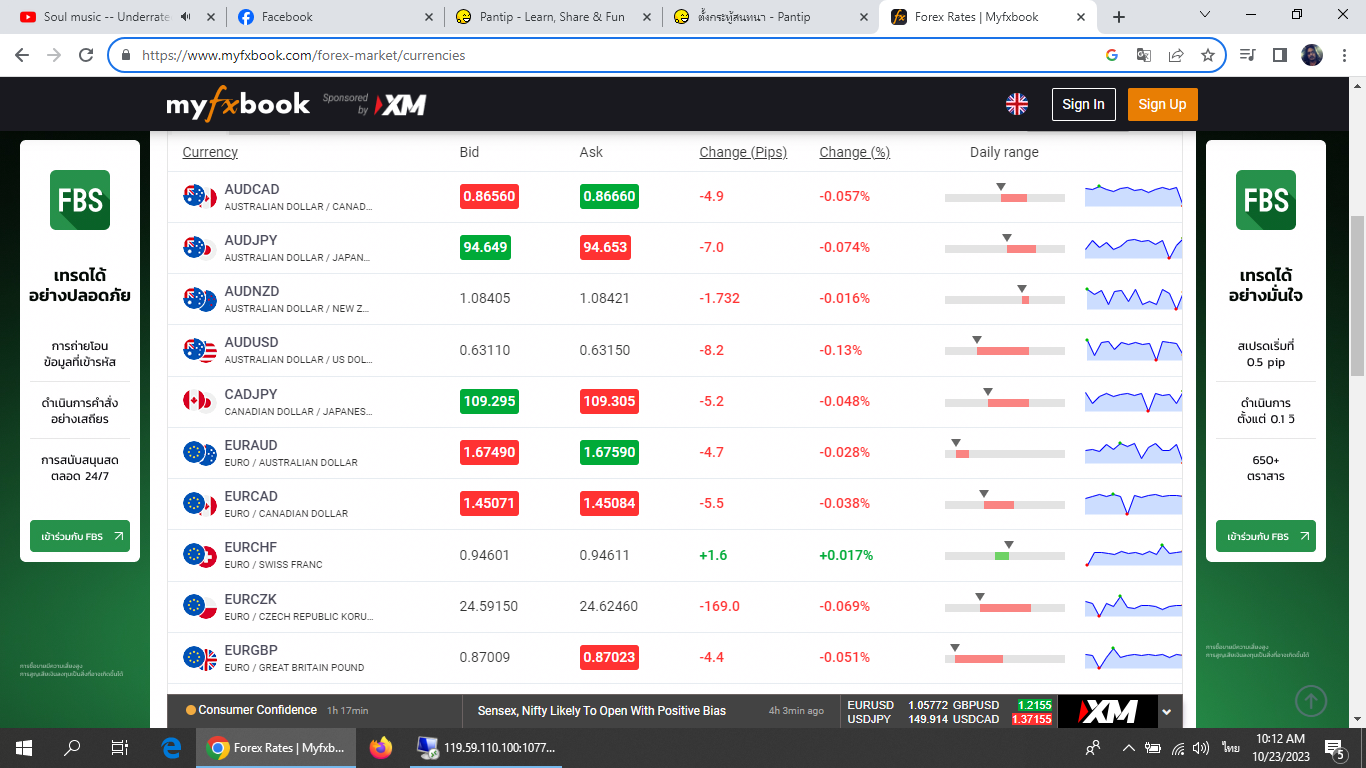Sort by Change (%) column header

point(854,152)
